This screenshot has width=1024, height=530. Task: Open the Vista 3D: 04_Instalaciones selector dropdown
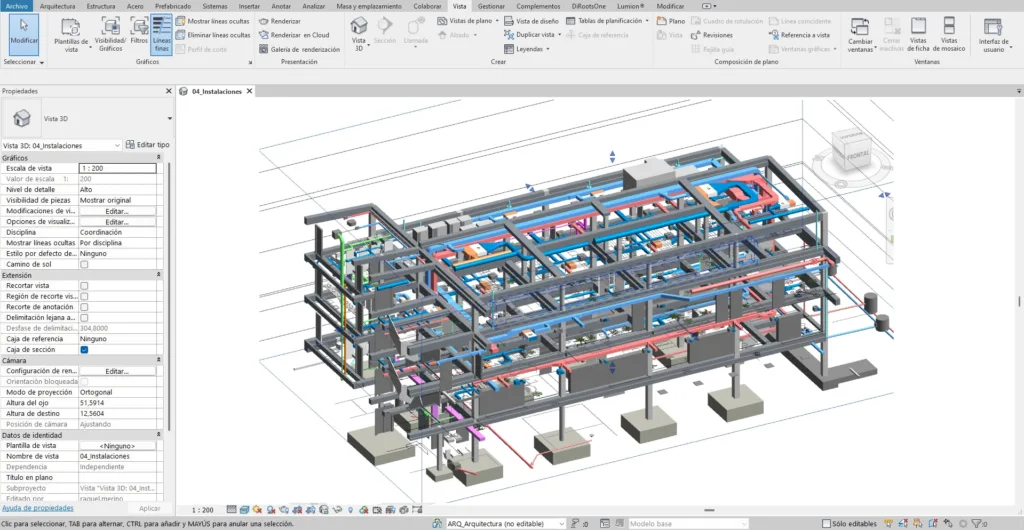[117, 145]
